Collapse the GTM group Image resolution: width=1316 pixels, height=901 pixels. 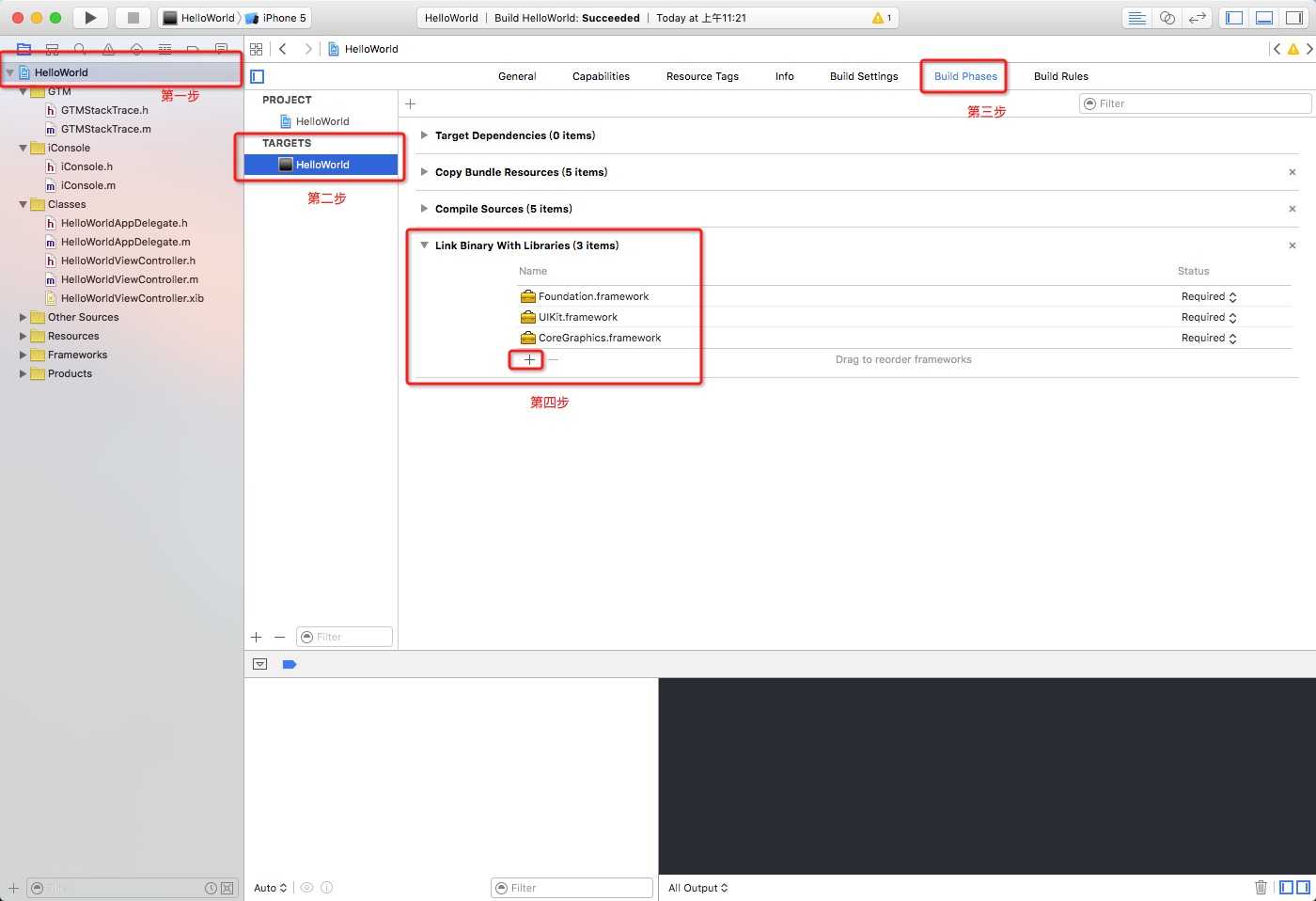click(23, 91)
